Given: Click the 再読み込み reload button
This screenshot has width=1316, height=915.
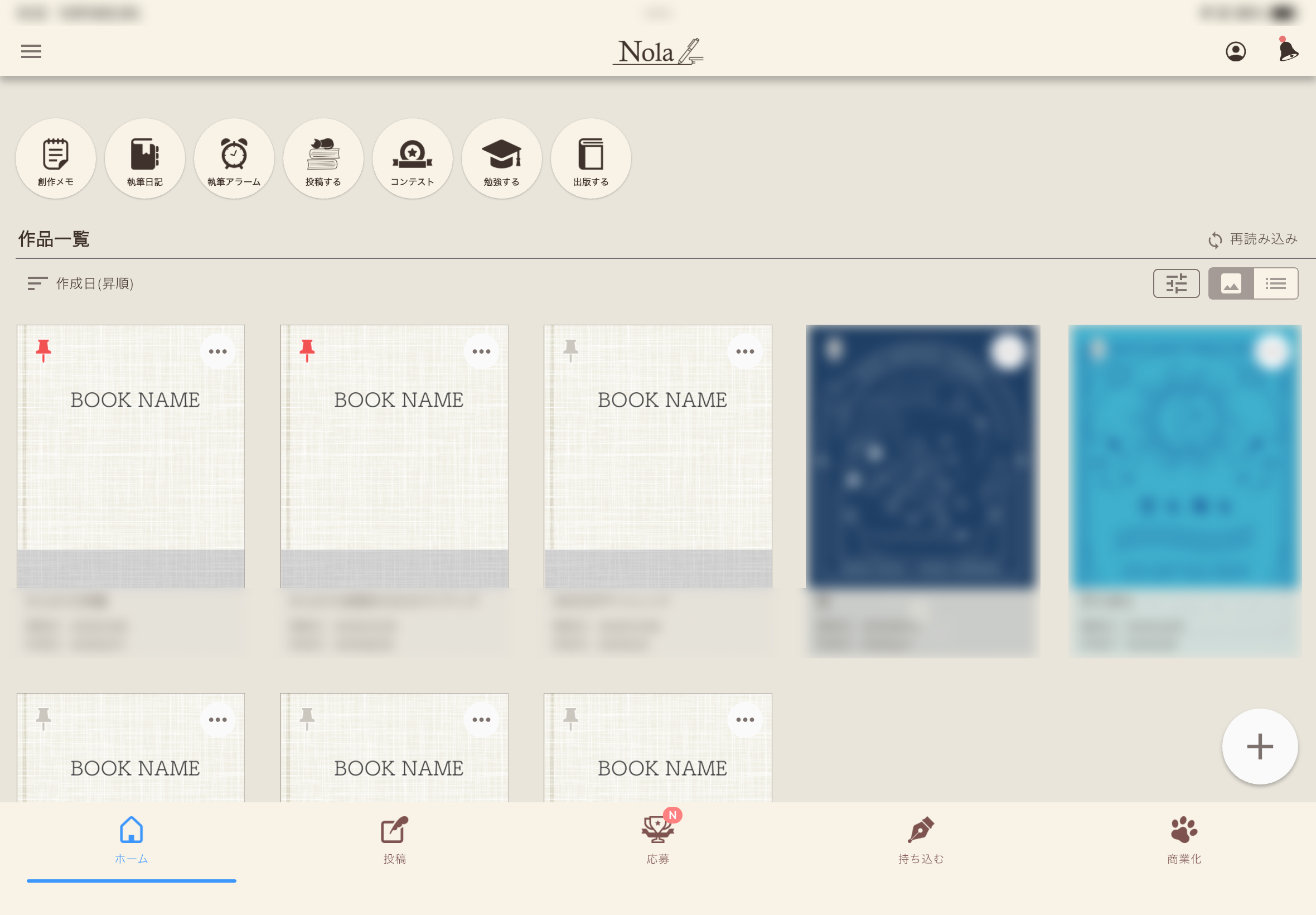Looking at the screenshot, I should tap(1252, 239).
